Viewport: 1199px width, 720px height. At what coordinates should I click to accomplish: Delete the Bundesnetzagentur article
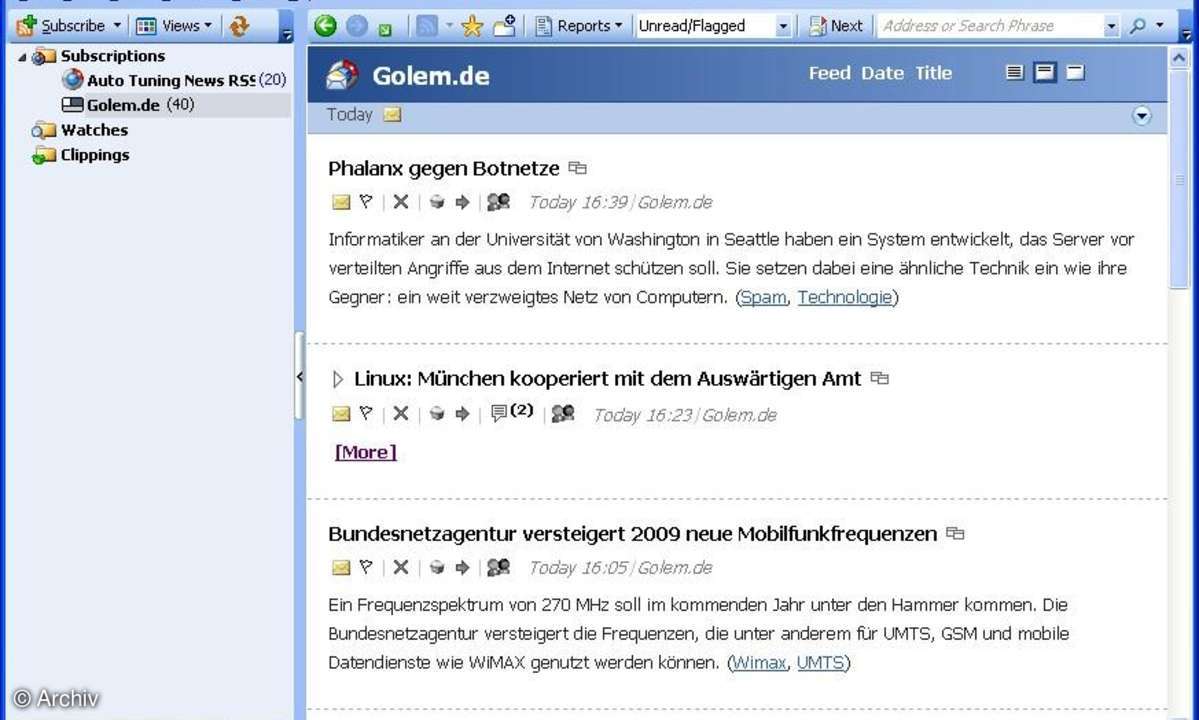pyautogui.click(x=401, y=567)
